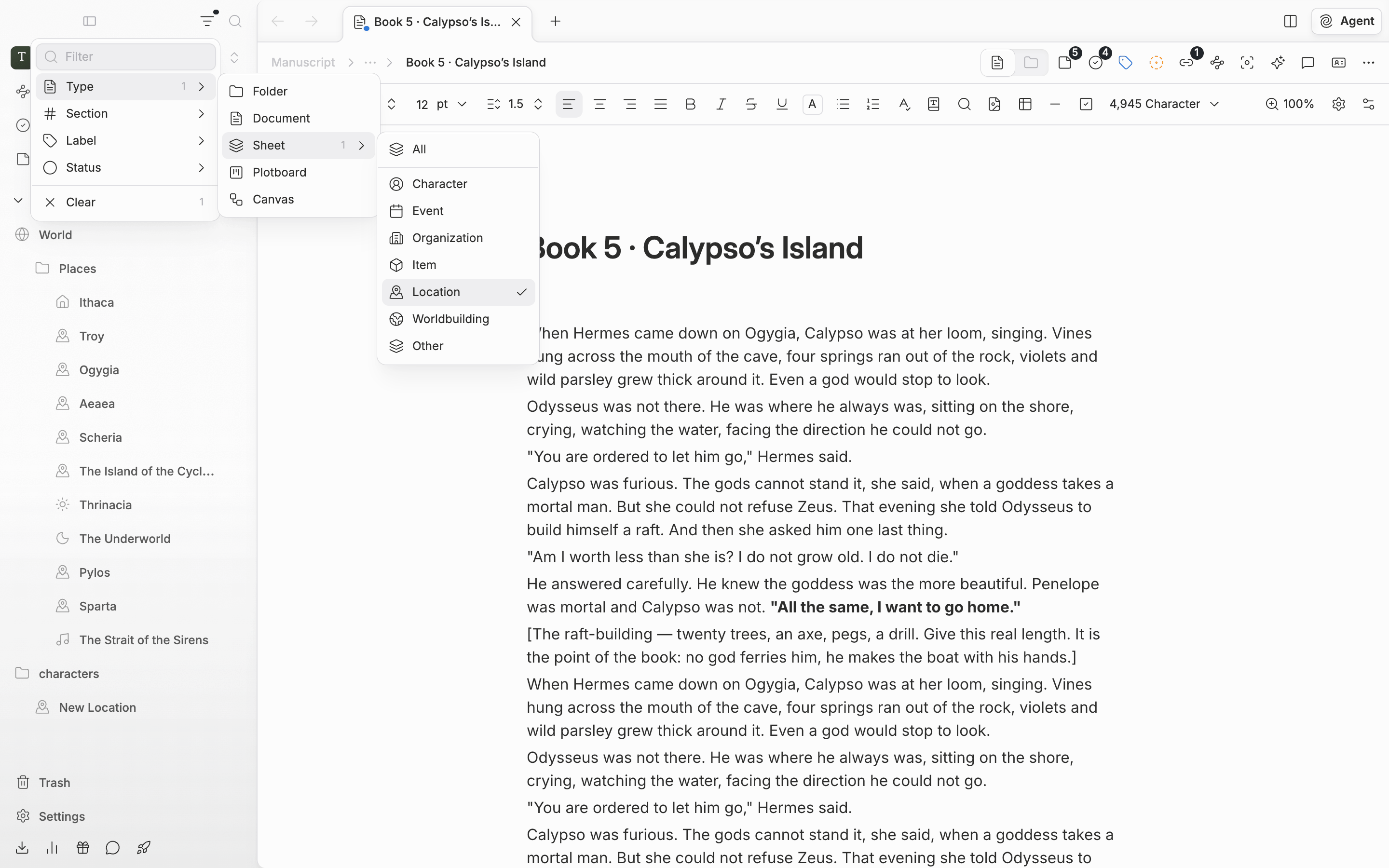Open the AI sparkle icon

(1278, 63)
